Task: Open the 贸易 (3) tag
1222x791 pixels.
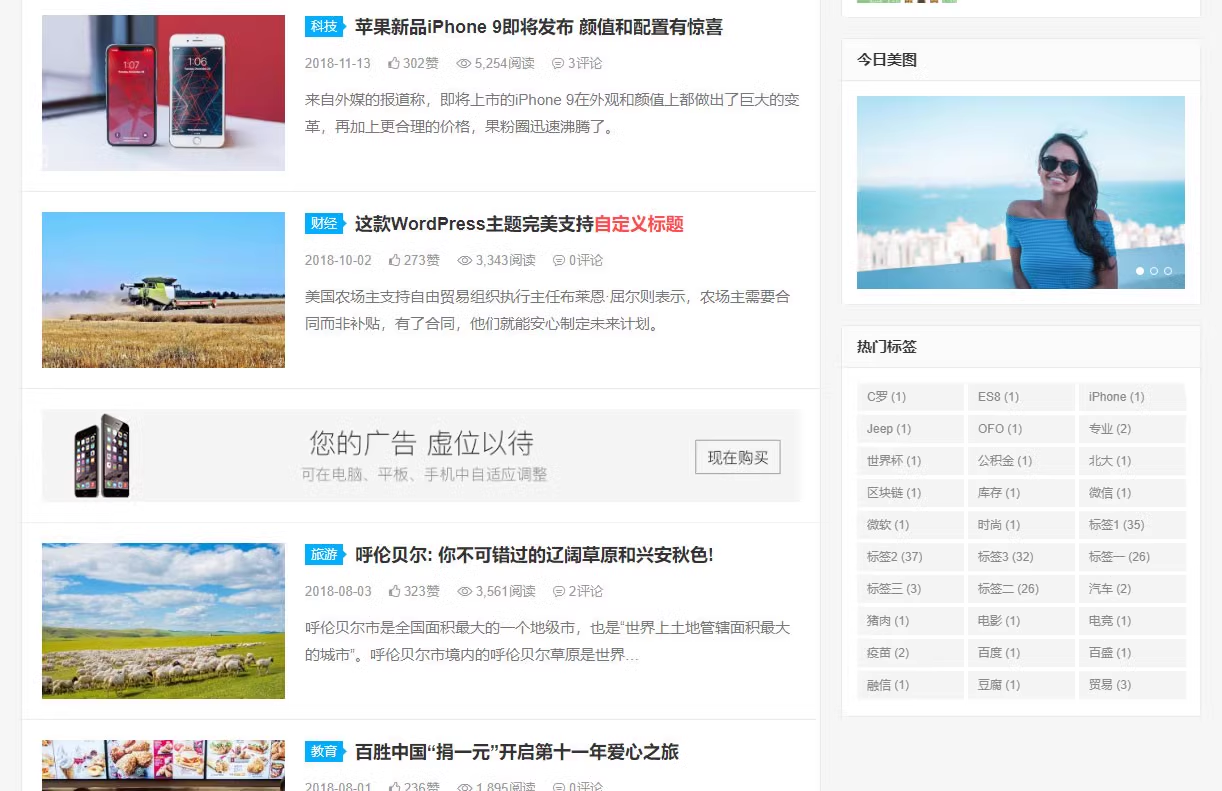Action: [1132, 685]
